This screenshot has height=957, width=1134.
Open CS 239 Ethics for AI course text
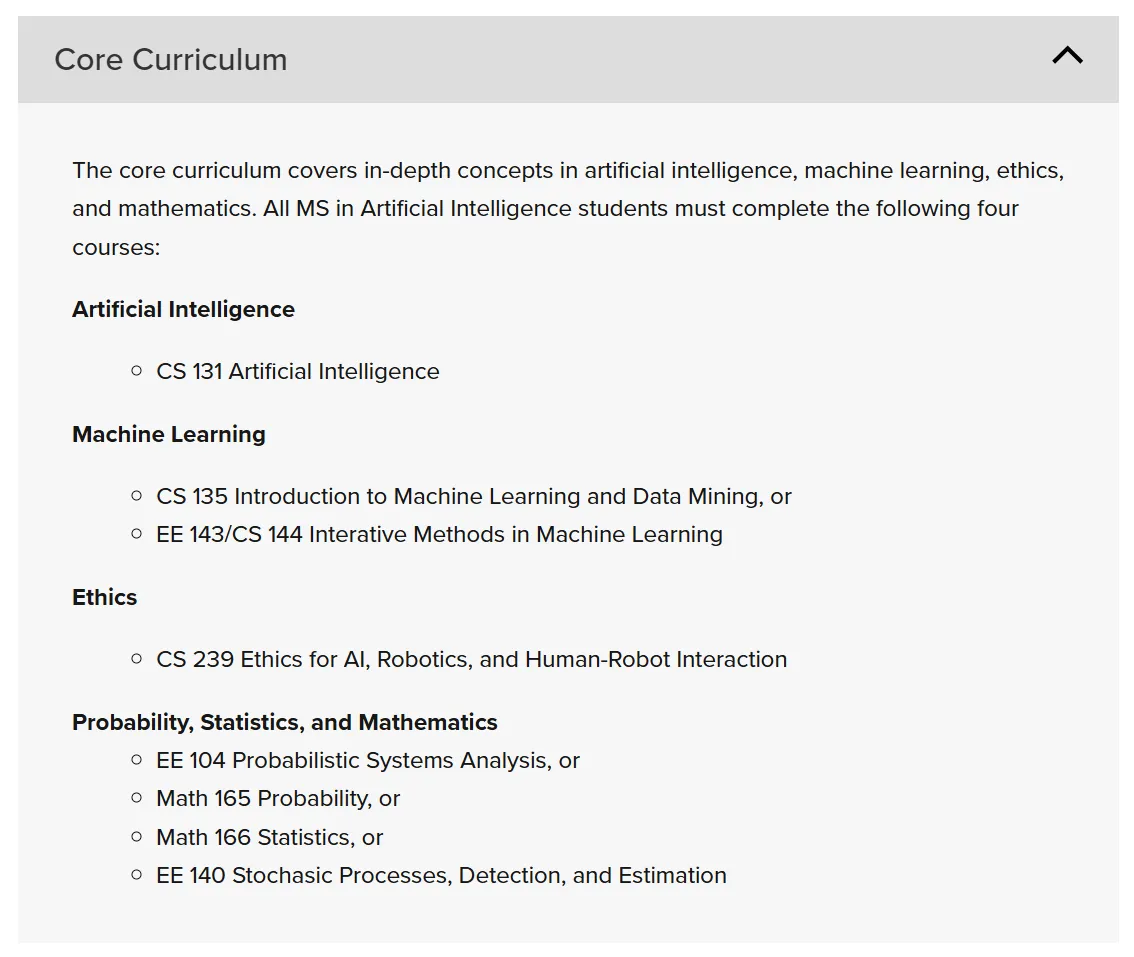click(x=471, y=660)
